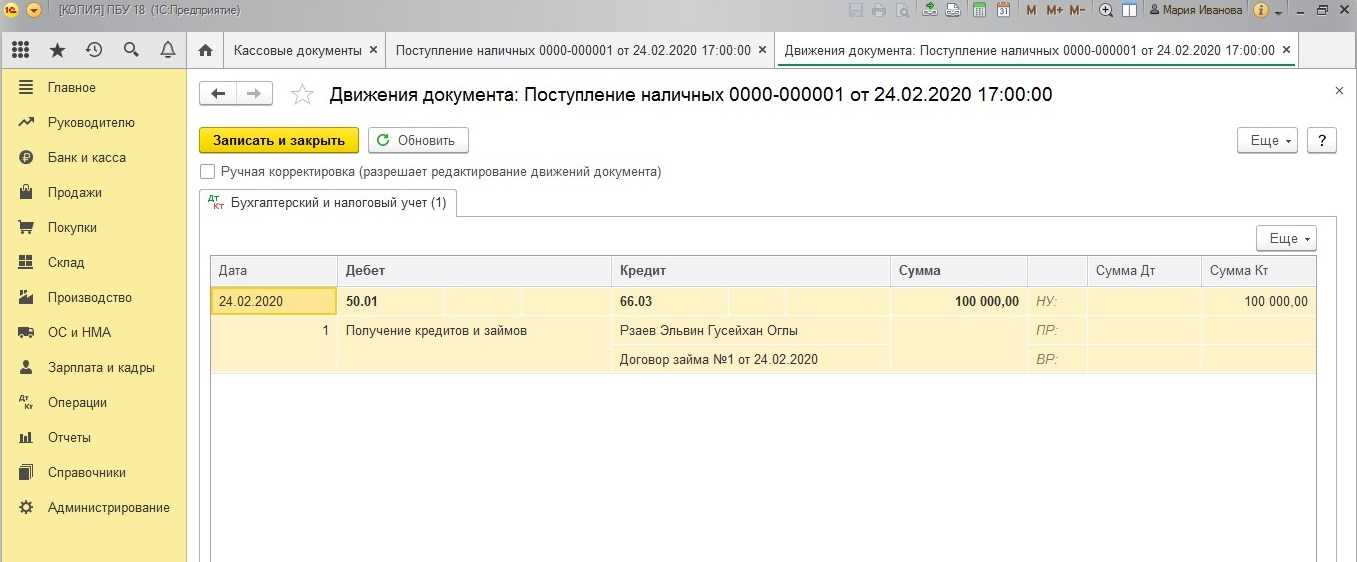Select the credit account 66.03 cell
The width and height of the screenshot is (1357, 562).
coord(669,302)
